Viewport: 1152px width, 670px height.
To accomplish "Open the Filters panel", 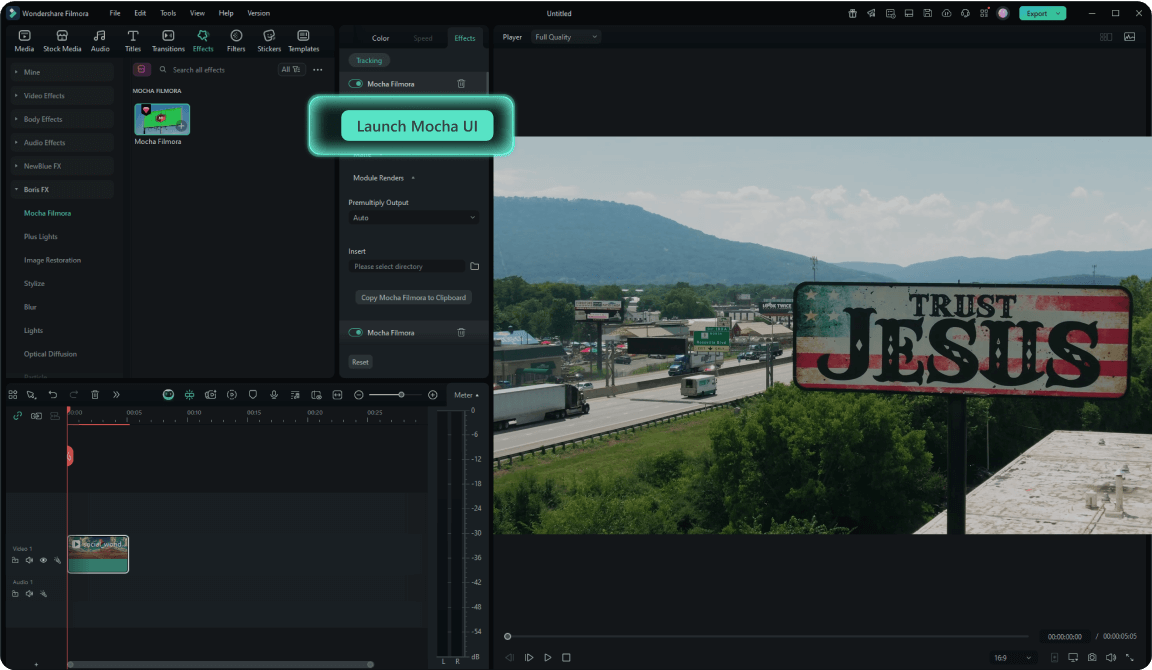I will pos(236,40).
